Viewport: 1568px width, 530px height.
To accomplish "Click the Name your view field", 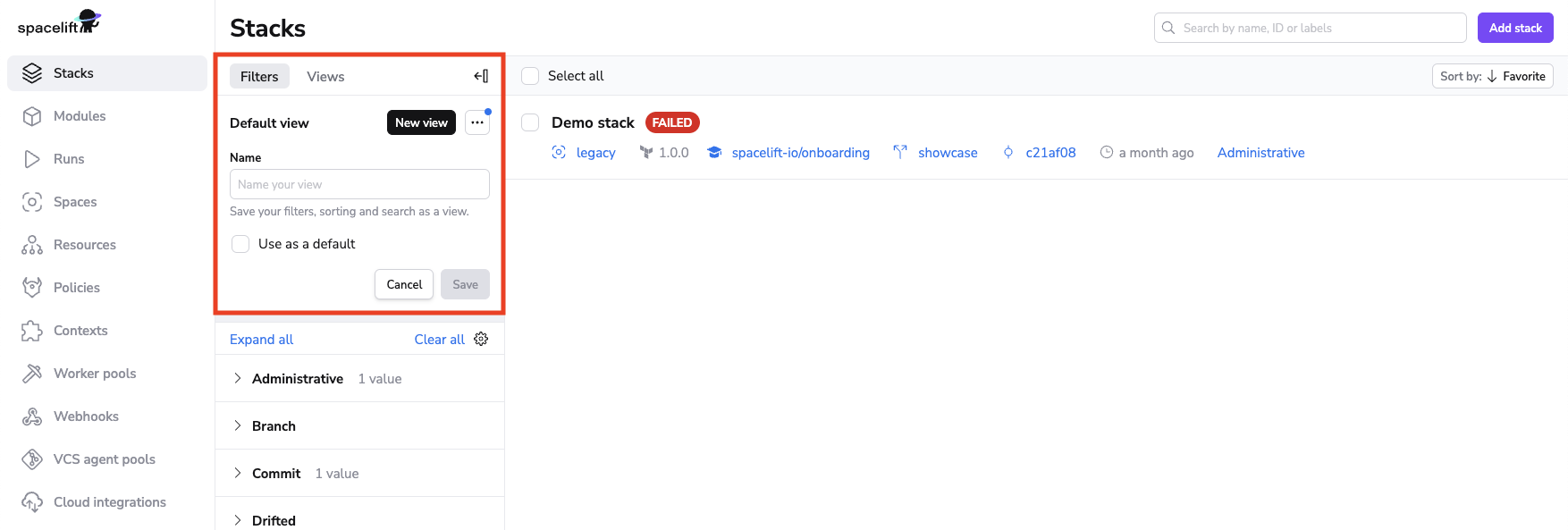I will point(359,184).
